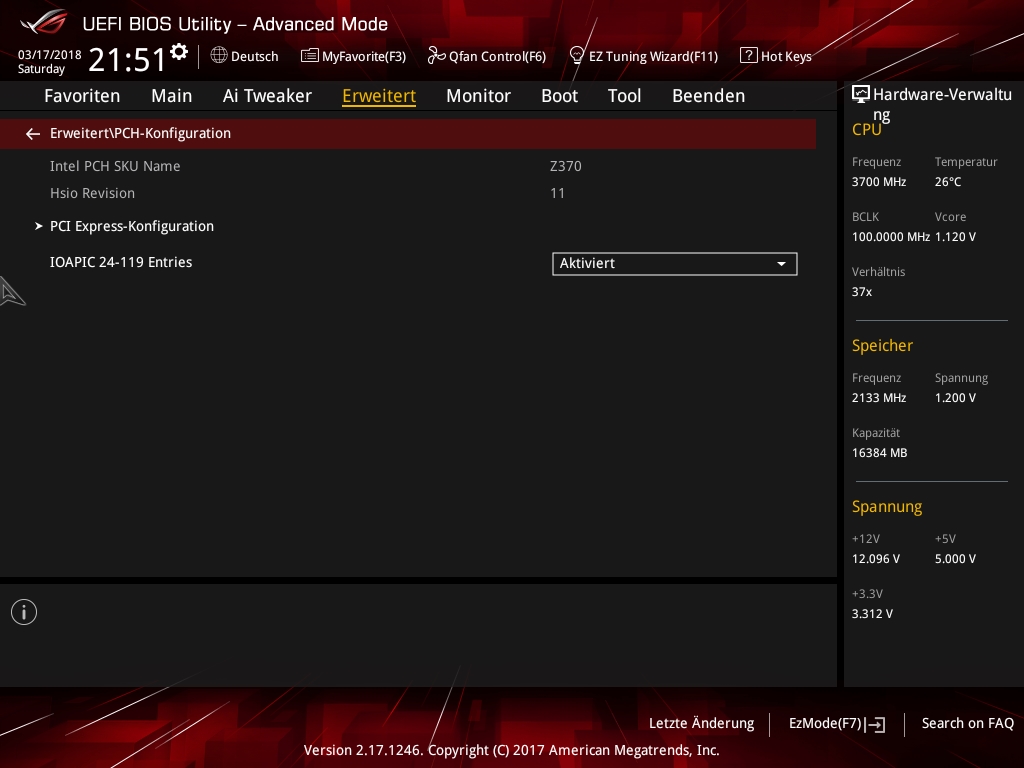Screen dimensions: 1024x768
Task: Click the globe language icon
Action: 219,55
